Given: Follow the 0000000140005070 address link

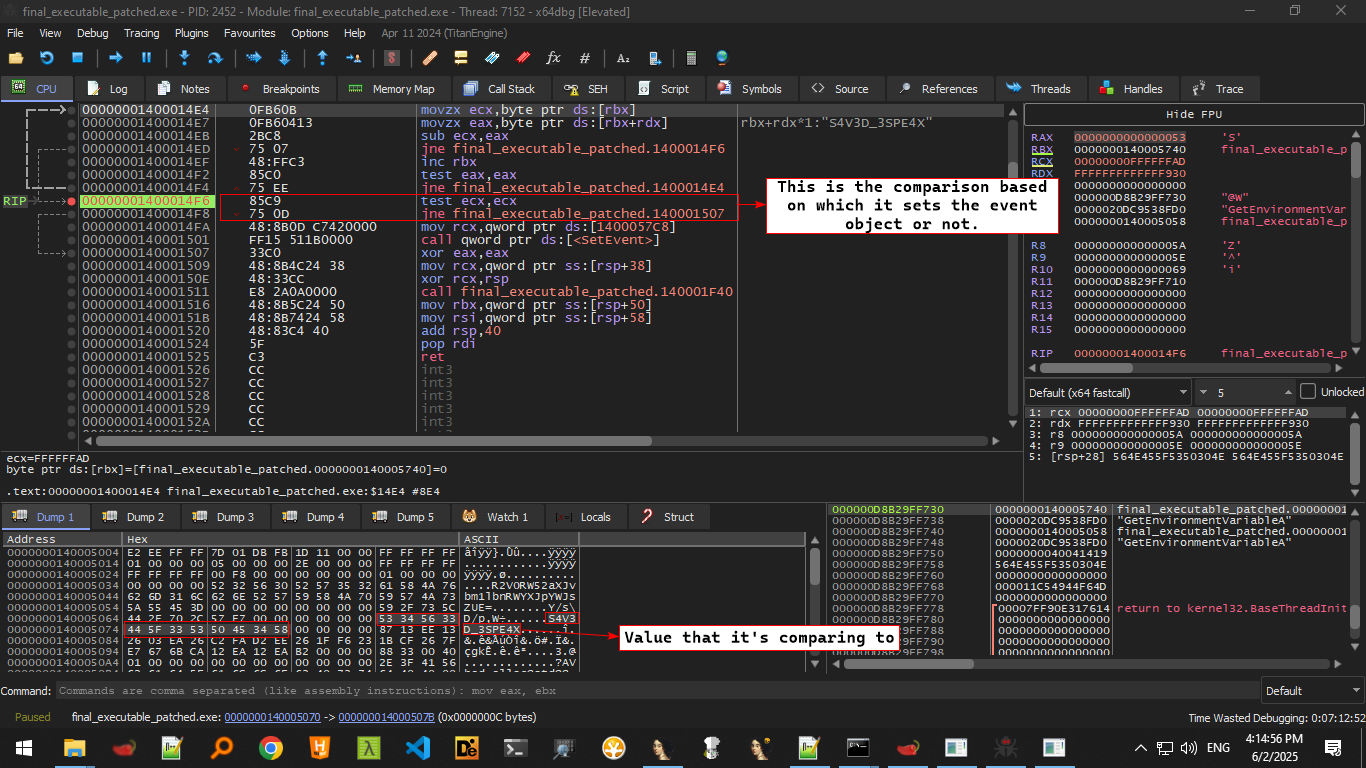Looking at the screenshot, I should pyautogui.click(x=272, y=717).
